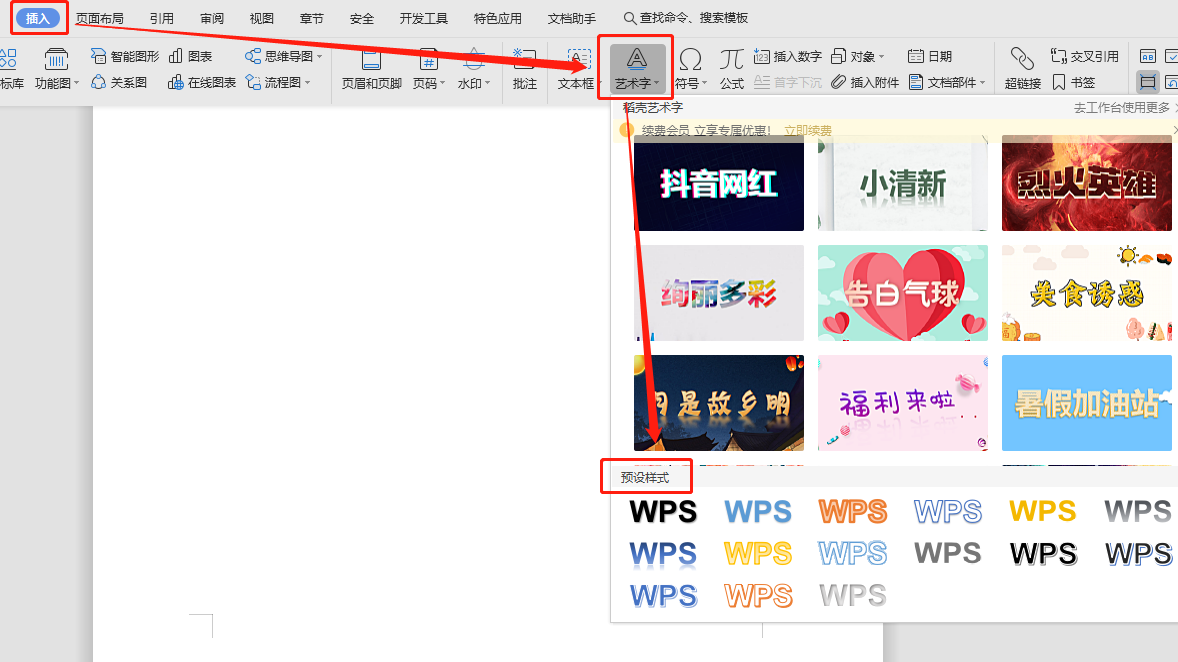The width and height of the screenshot is (1178, 662).
Task: Click 去工作台使用更多 link
Action: (1122, 108)
